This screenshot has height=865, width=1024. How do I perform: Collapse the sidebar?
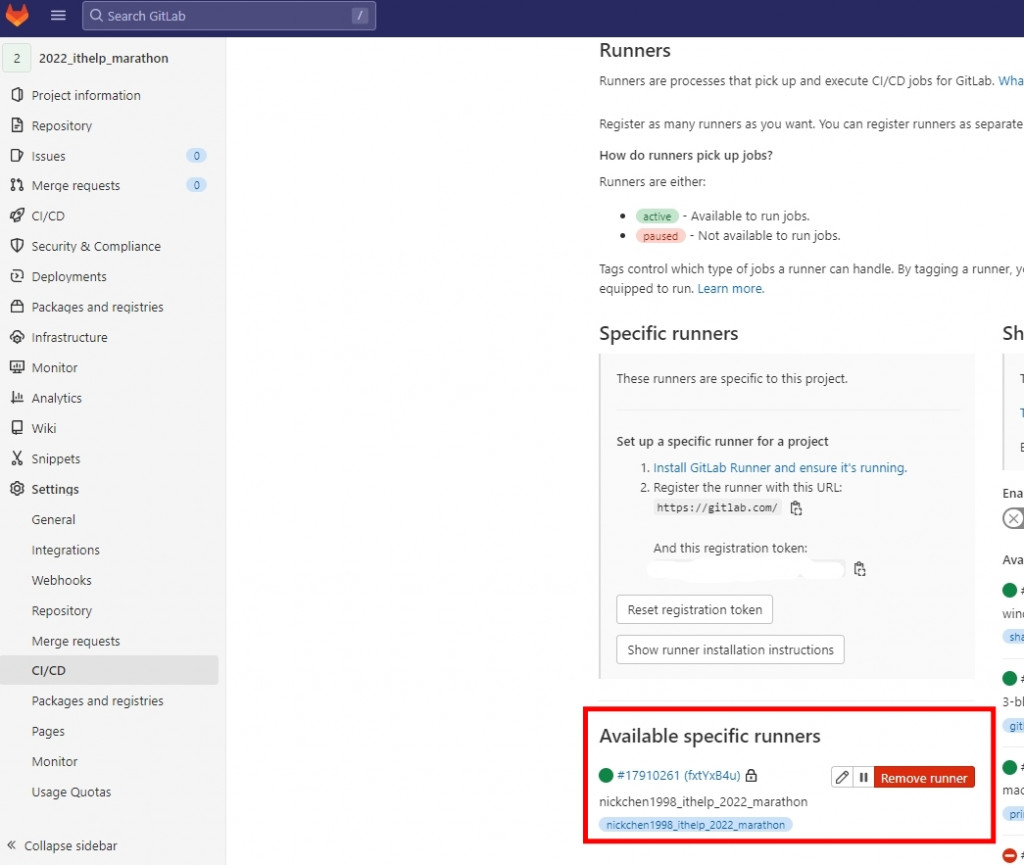point(62,845)
